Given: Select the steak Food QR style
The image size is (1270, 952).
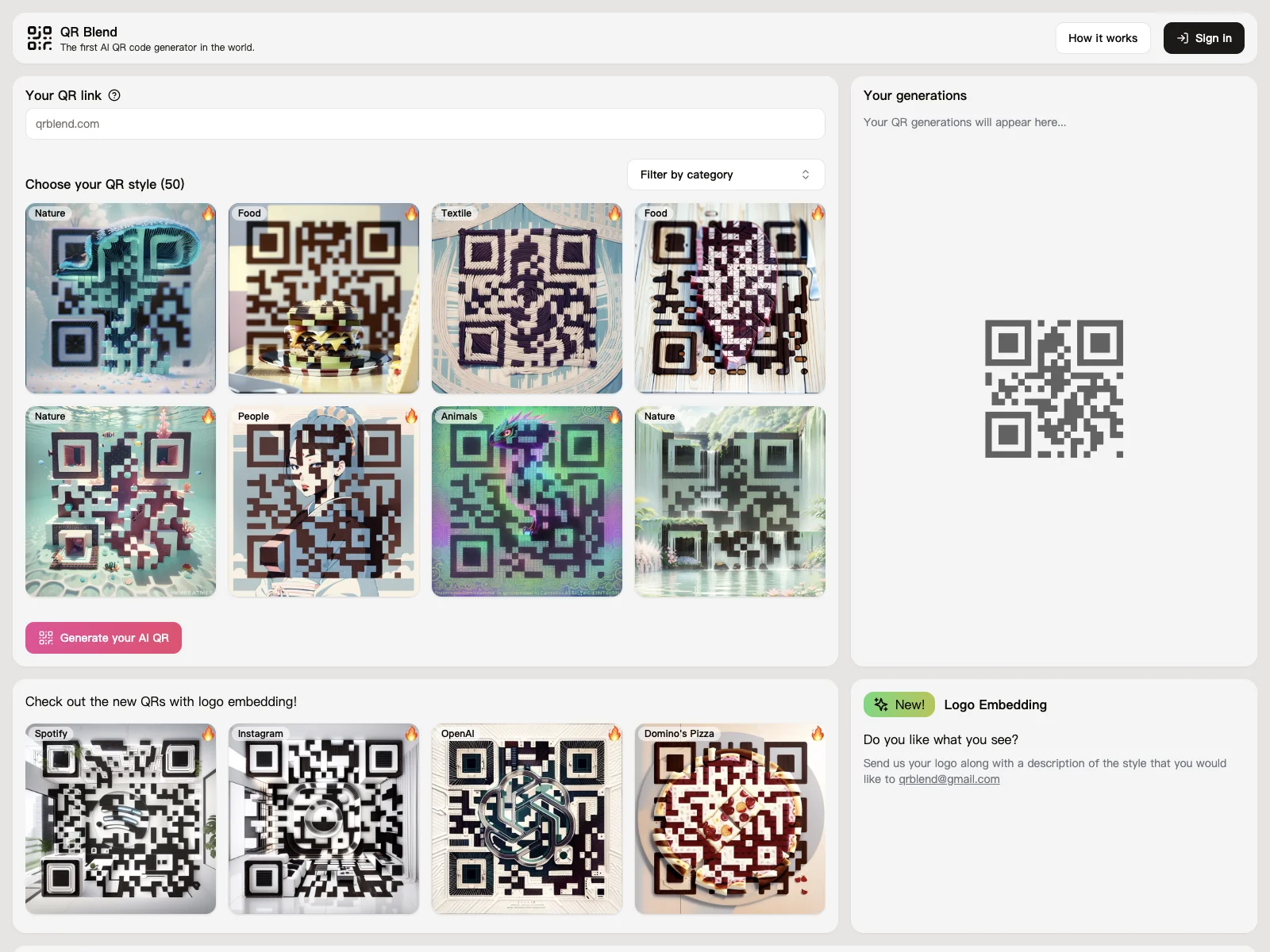Looking at the screenshot, I should tap(730, 298).
